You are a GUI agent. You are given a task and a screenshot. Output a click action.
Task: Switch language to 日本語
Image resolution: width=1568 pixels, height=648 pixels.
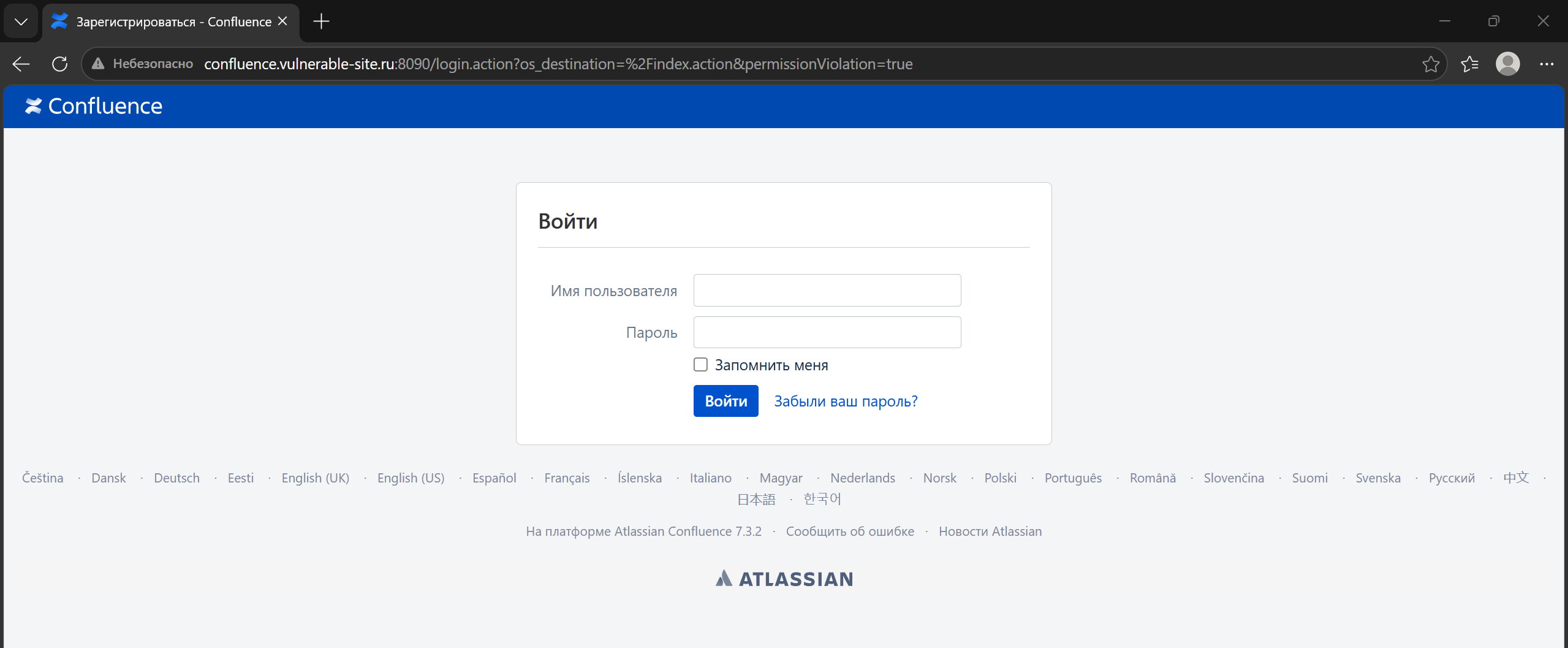(756, 500)
